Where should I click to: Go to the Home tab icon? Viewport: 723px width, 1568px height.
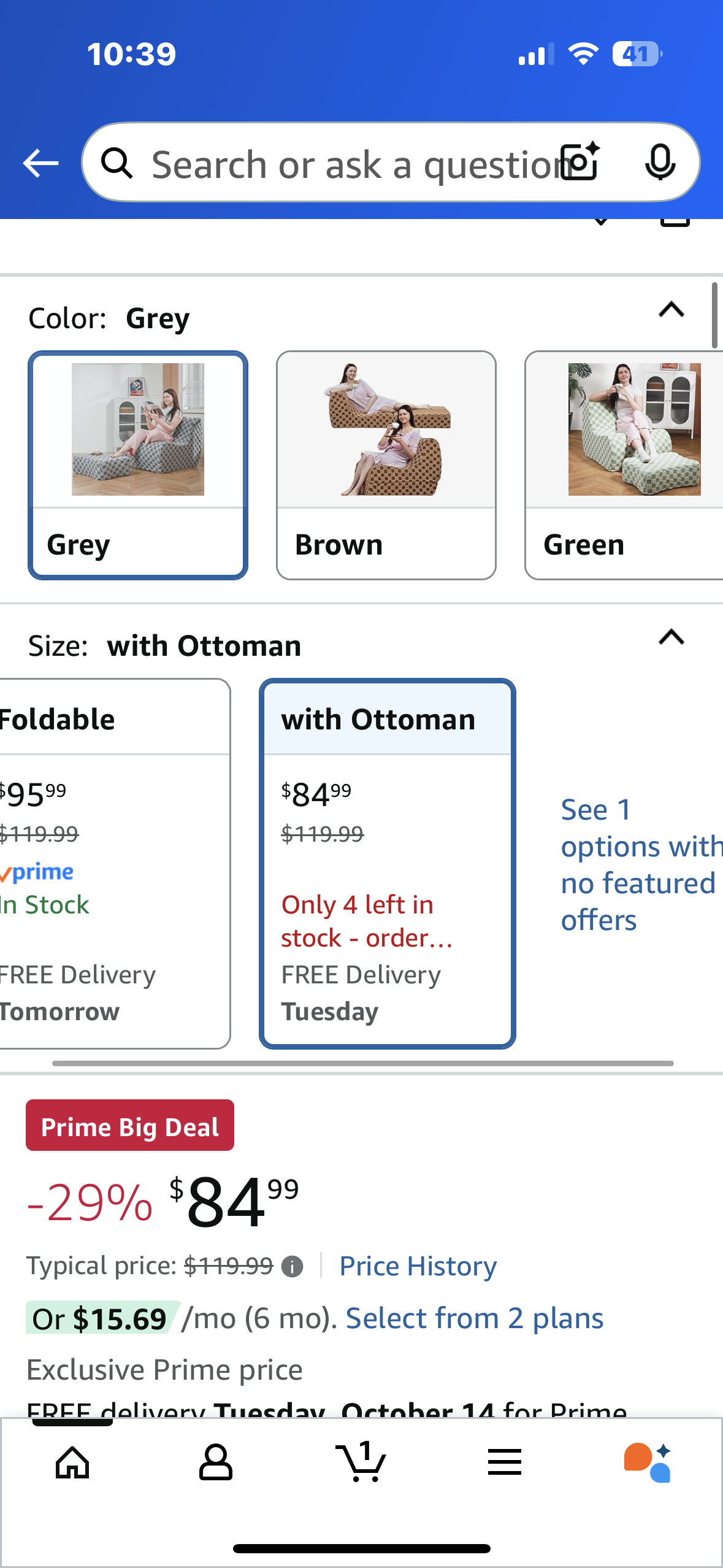(x=72, y=1463)
